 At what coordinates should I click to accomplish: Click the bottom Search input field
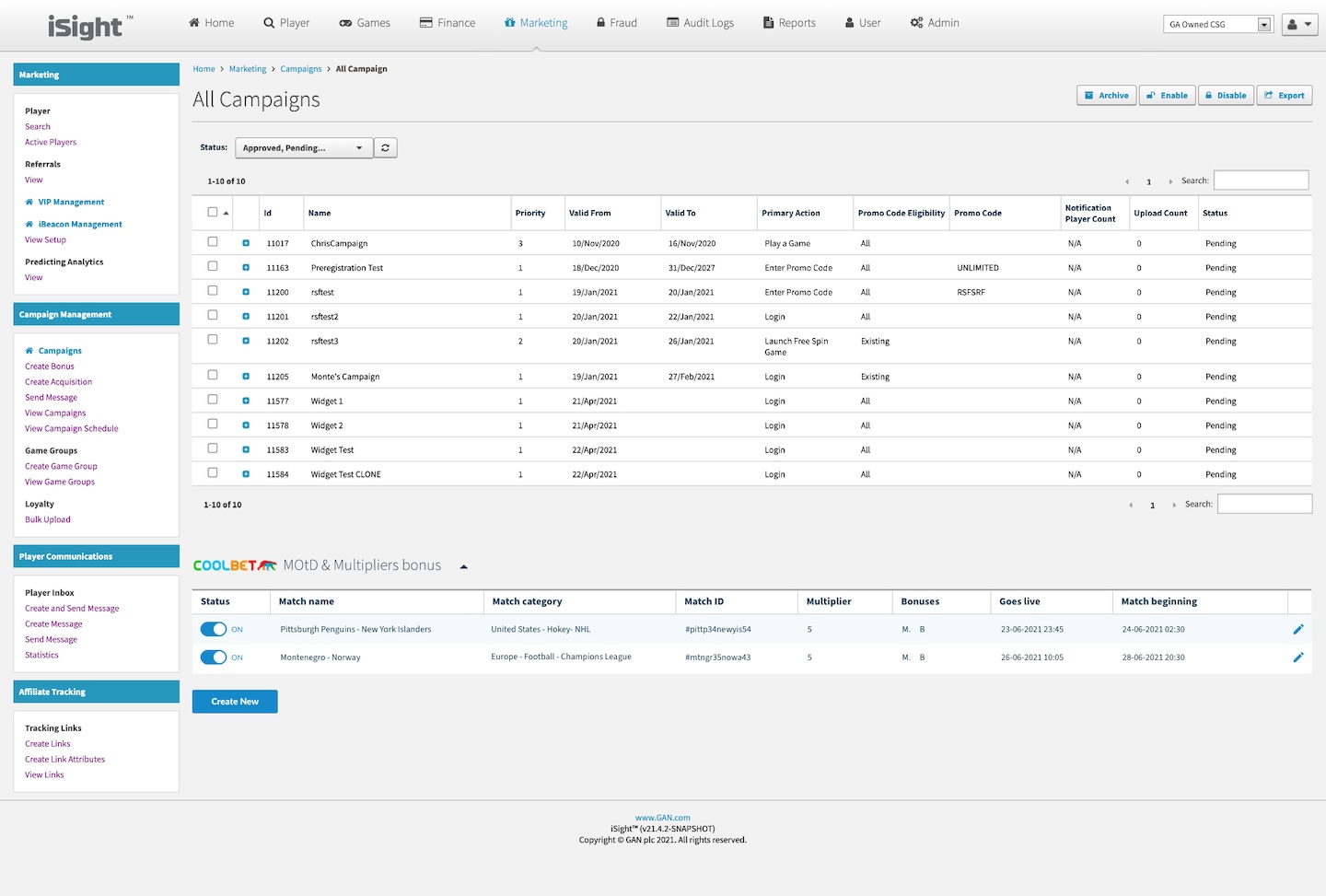coord(1264,504)
